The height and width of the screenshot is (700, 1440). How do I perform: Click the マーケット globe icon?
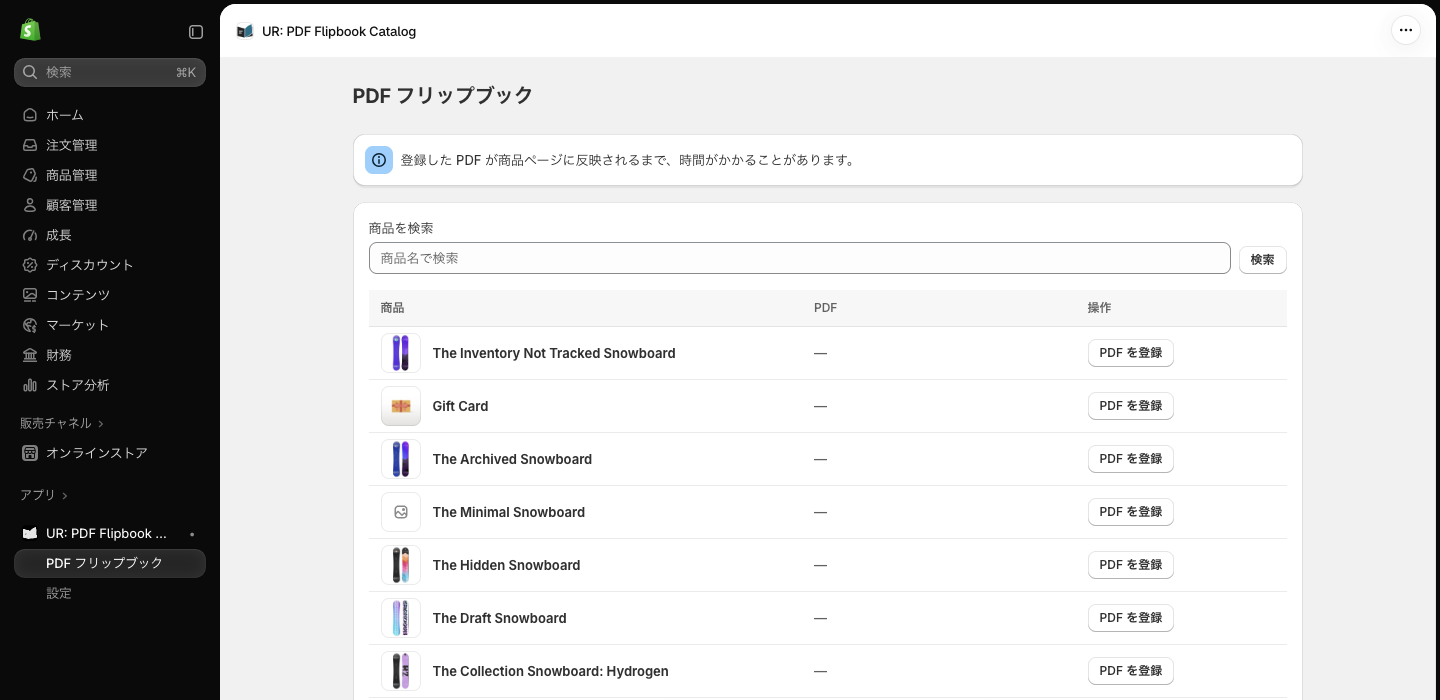point(30,325)
